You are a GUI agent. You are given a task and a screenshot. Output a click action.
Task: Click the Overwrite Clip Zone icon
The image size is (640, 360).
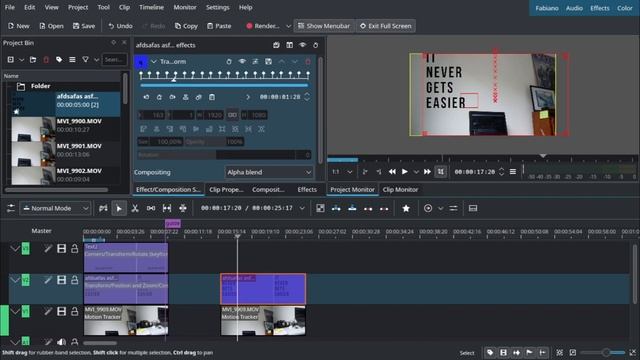pyautogui.click(x=352, y=208)
